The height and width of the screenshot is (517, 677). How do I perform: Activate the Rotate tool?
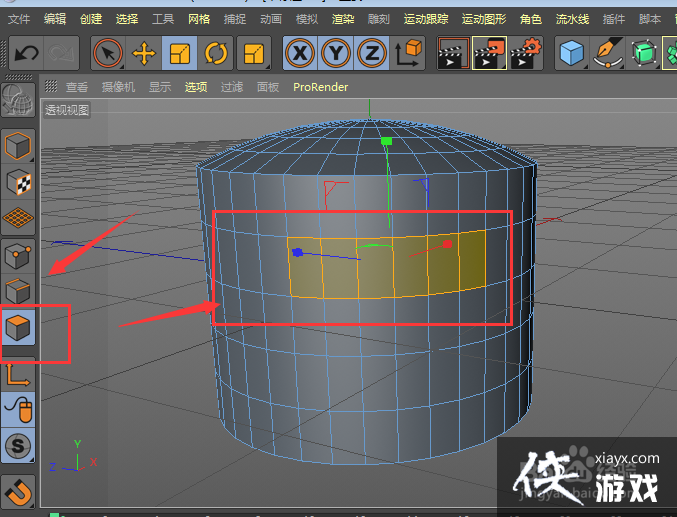pos(215,53)
